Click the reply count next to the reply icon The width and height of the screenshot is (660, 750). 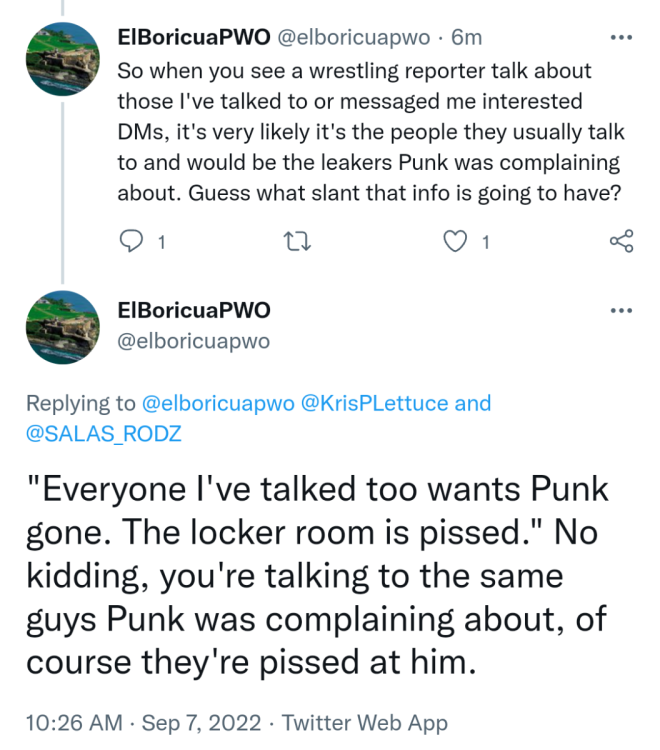point(162,242)
